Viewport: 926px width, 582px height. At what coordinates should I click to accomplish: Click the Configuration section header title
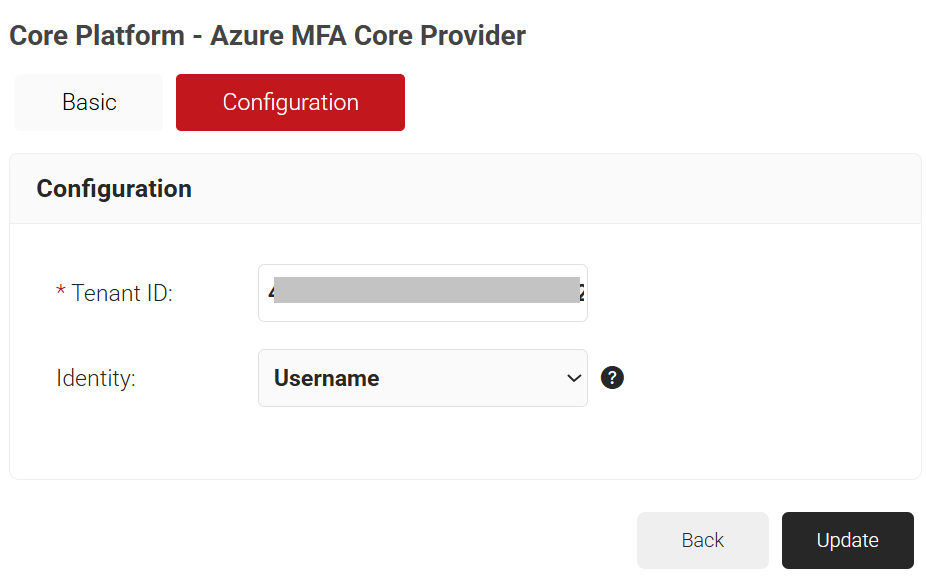pyautogui.click(x=114, y=188)
